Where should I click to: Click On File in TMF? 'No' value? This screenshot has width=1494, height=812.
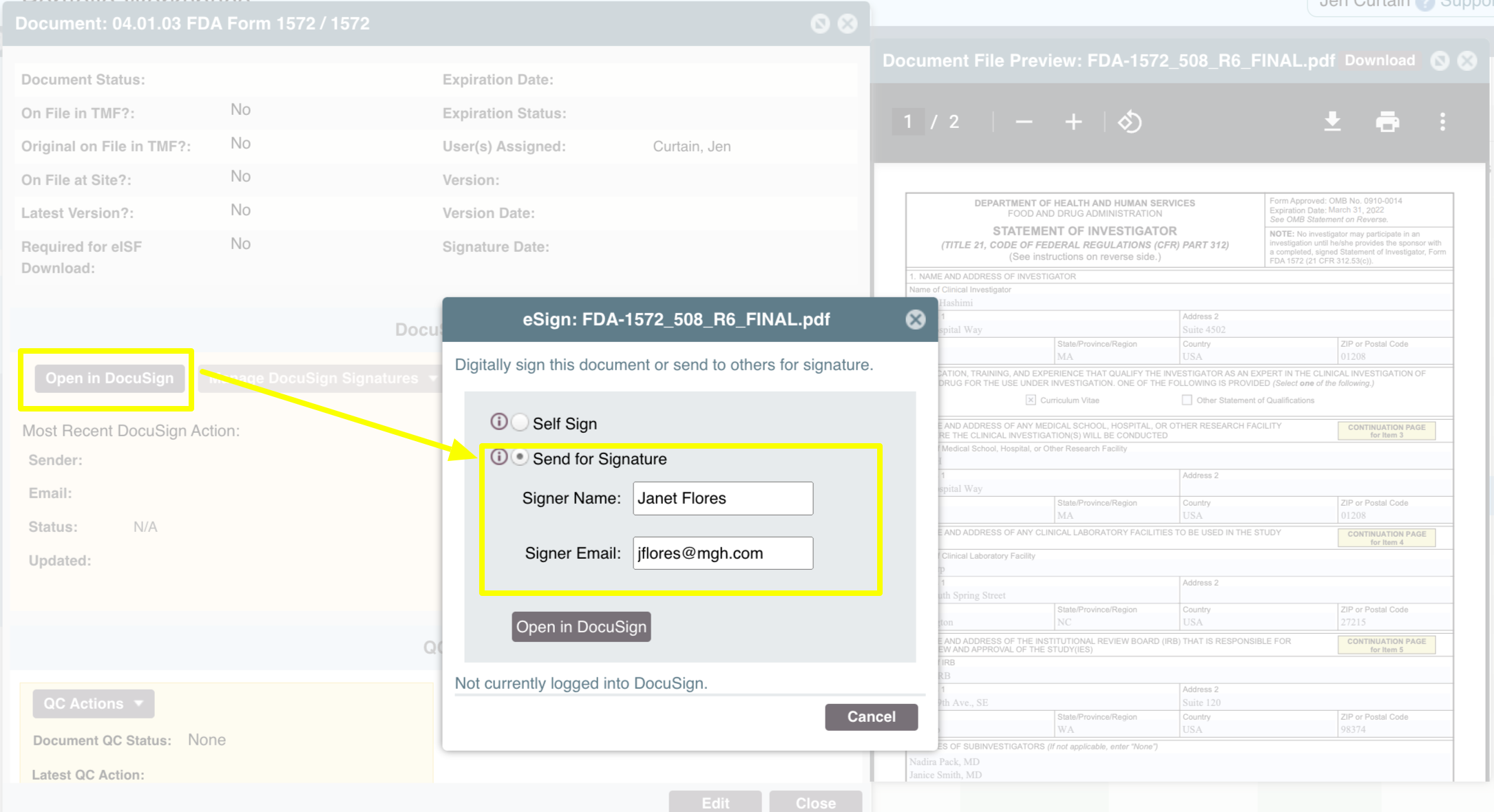click(x=240, y=110)
